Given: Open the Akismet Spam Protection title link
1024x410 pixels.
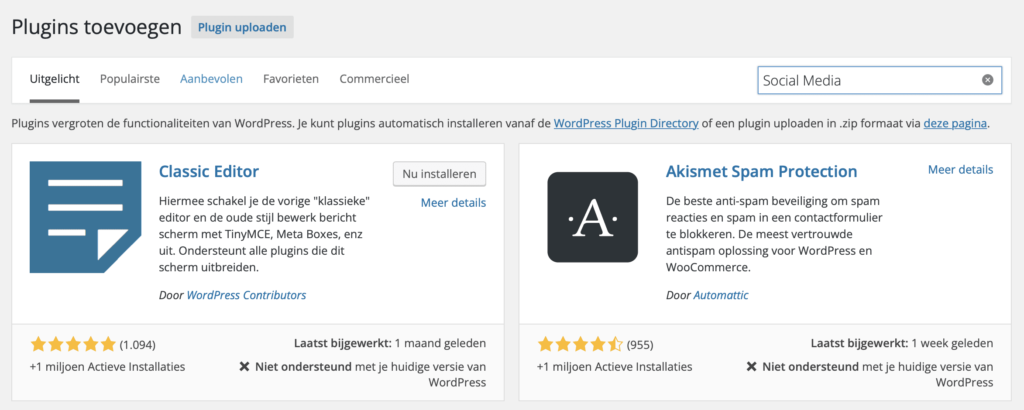Looking at the screenshot, I should 761,172.
